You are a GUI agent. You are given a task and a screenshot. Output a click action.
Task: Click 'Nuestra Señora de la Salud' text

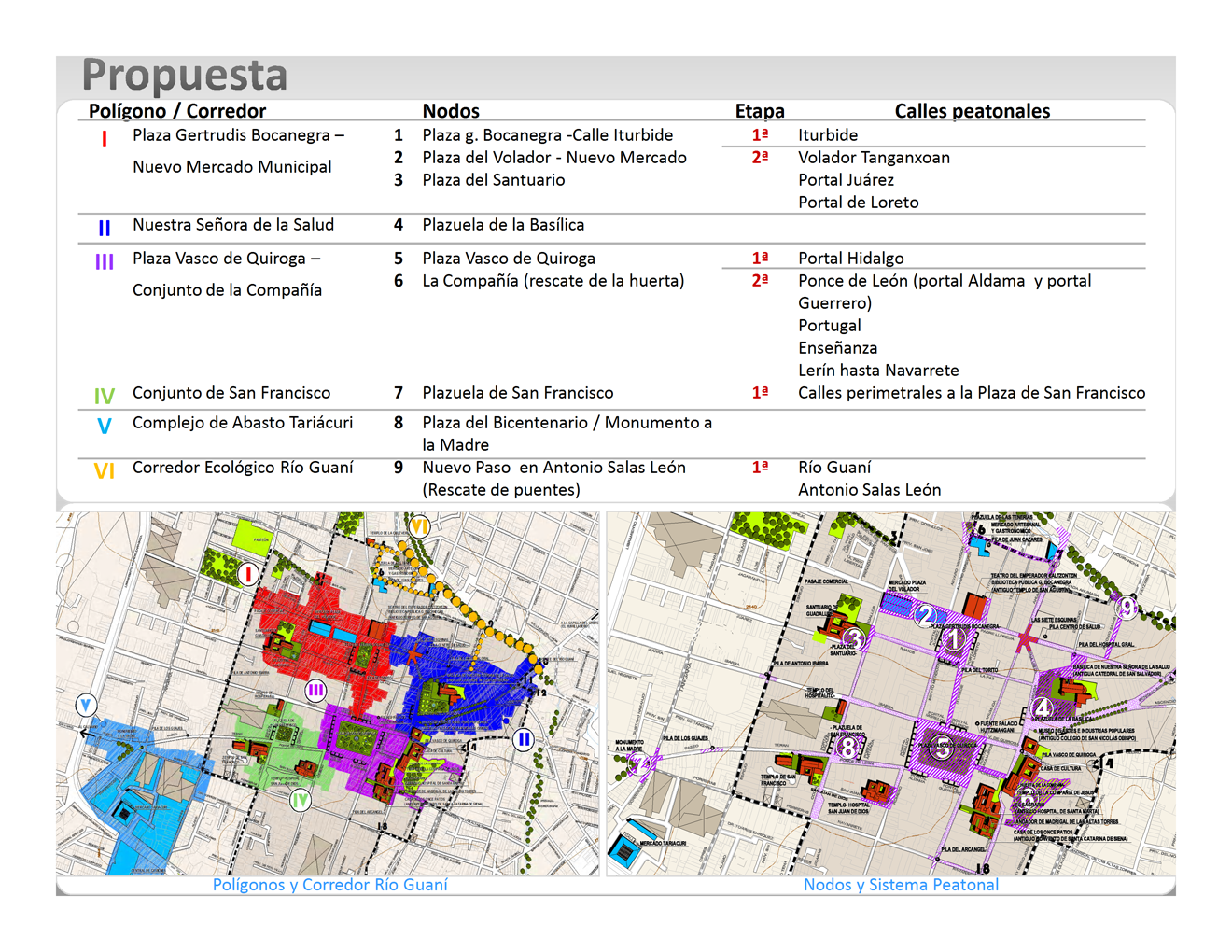click(233, 224)
